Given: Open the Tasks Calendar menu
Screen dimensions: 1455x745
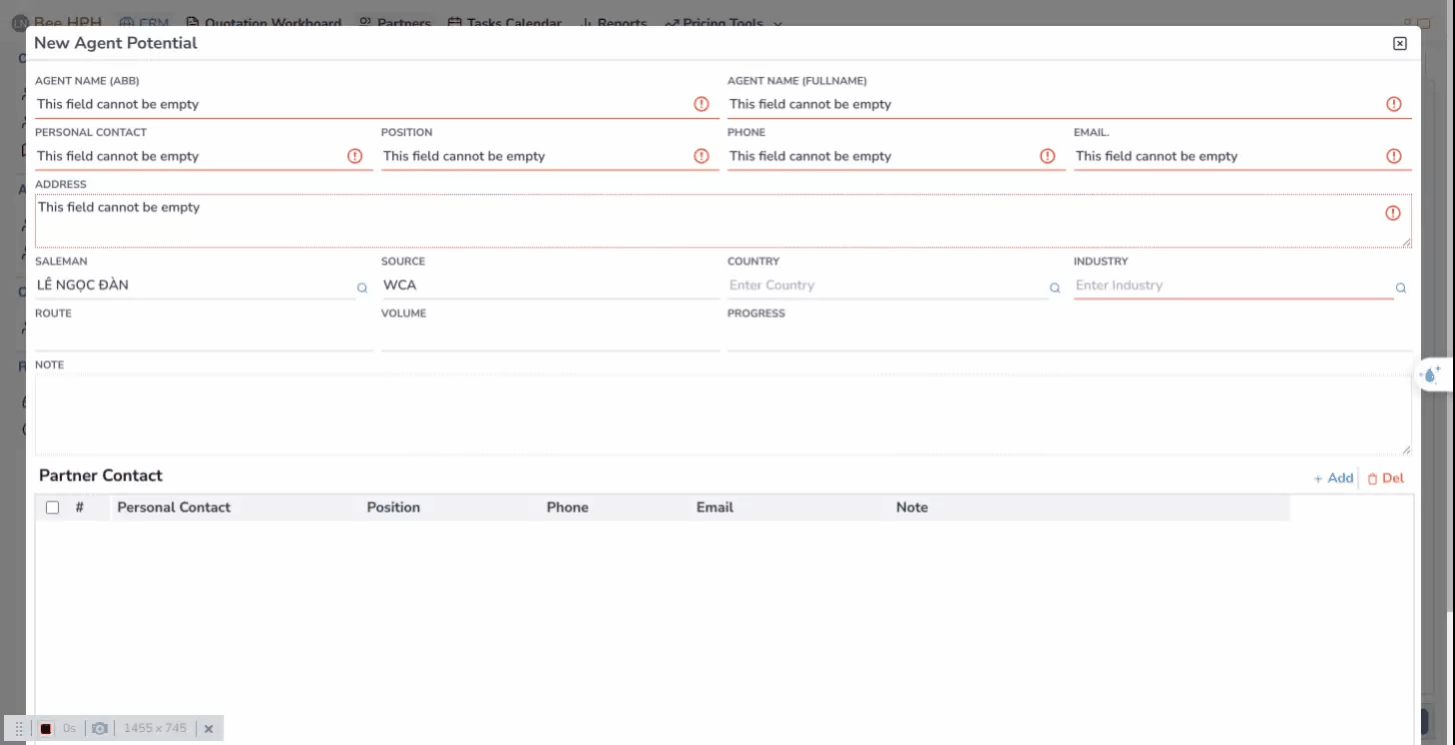Looking at the screenshot, I should [505, 22].
